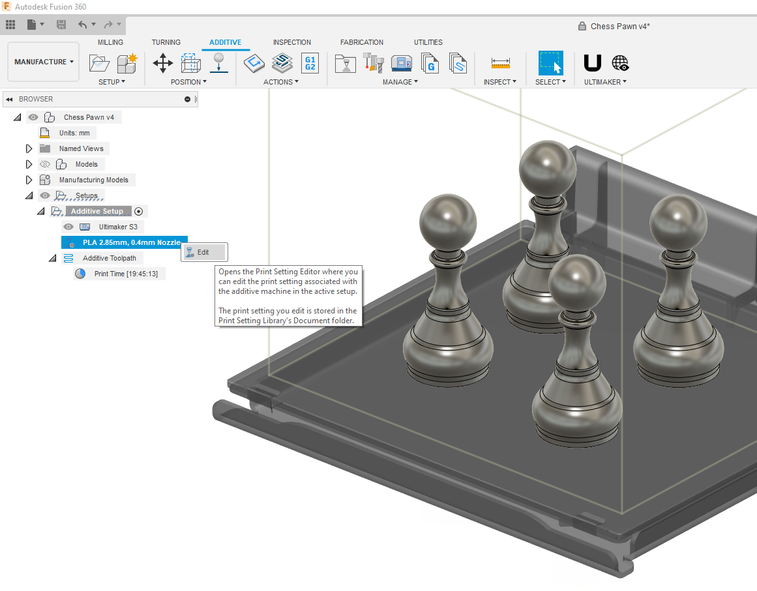The height and width of the screenshot is (591, 757).
Task: Run Post Process G1 G2 icon
Action: 310,63
